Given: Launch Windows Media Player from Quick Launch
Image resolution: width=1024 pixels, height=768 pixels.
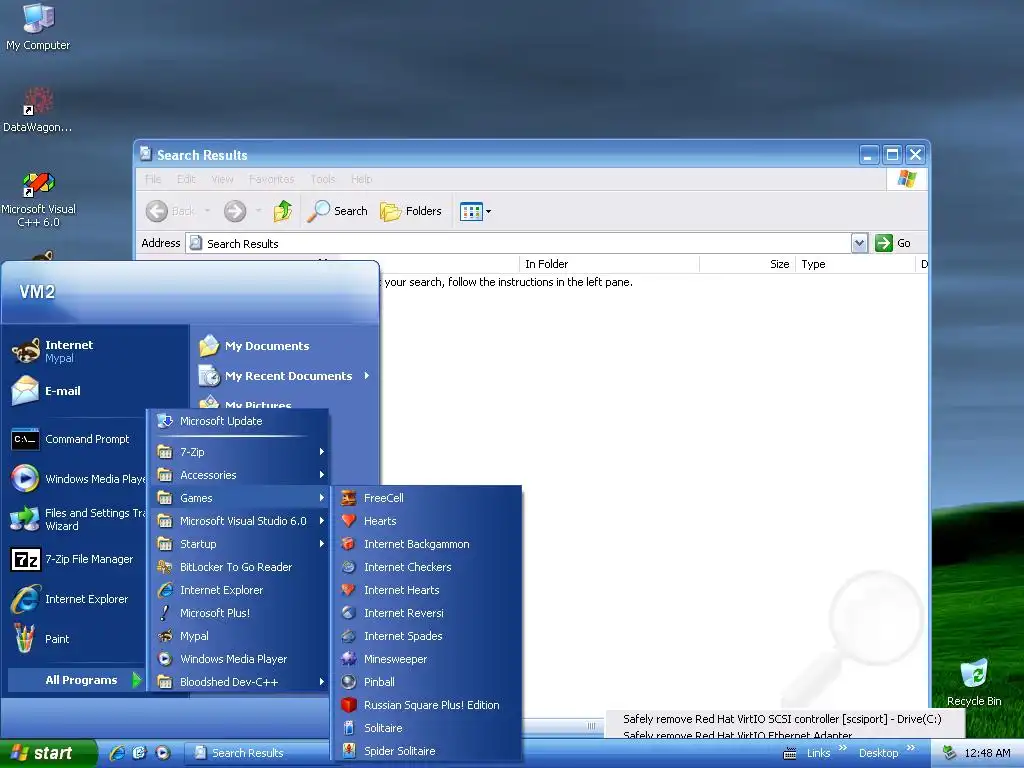Looking at the screenshot, I should point(163,753).
